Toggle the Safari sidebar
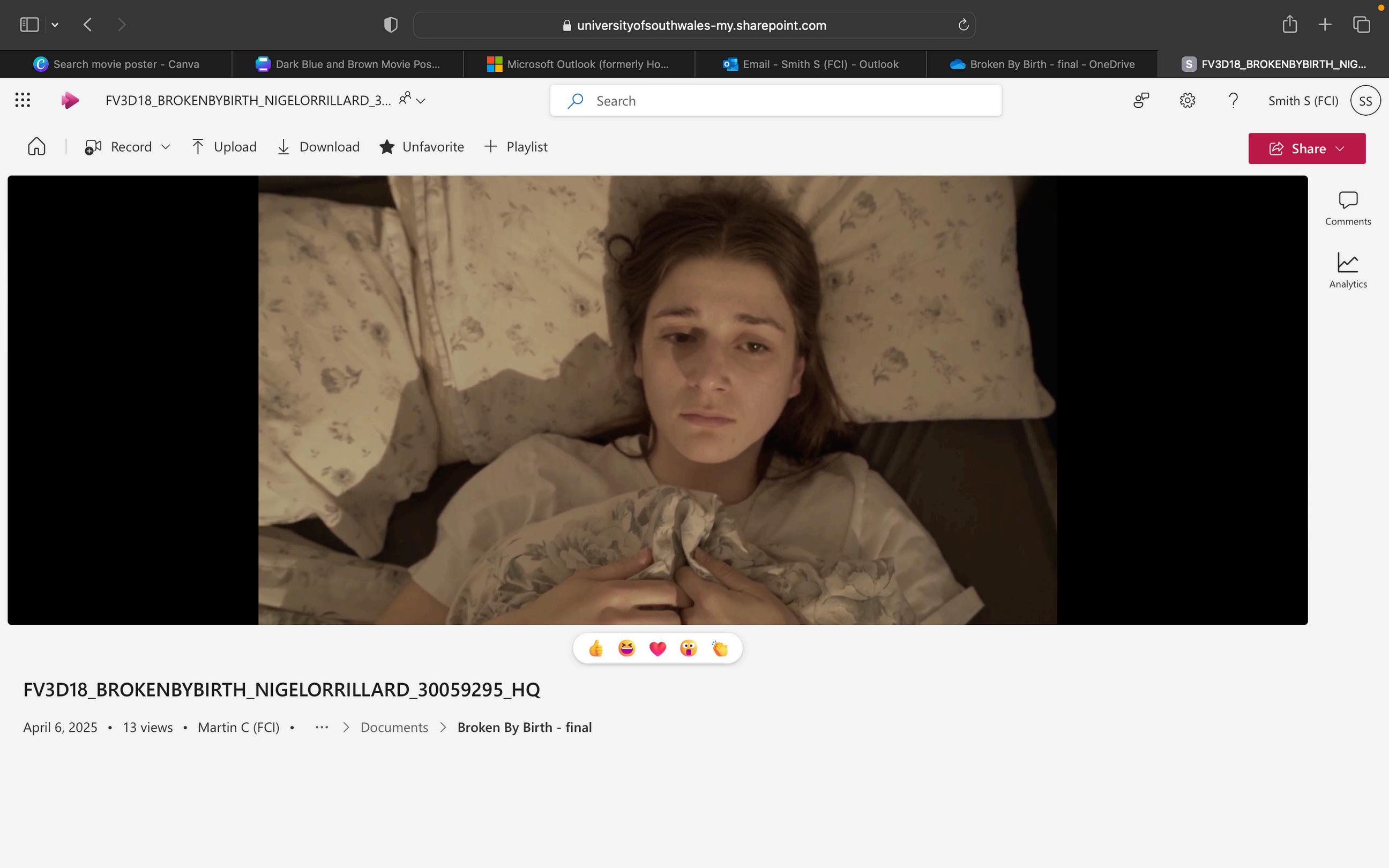1389x868 pixels. coord(29,25)
